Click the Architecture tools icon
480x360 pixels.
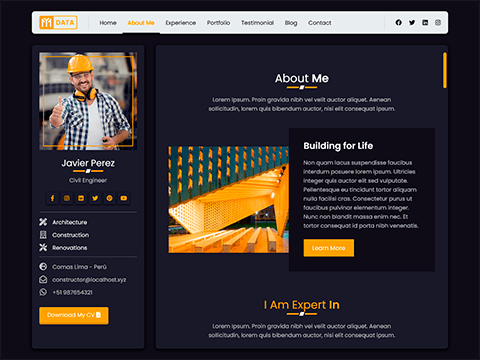43,222
